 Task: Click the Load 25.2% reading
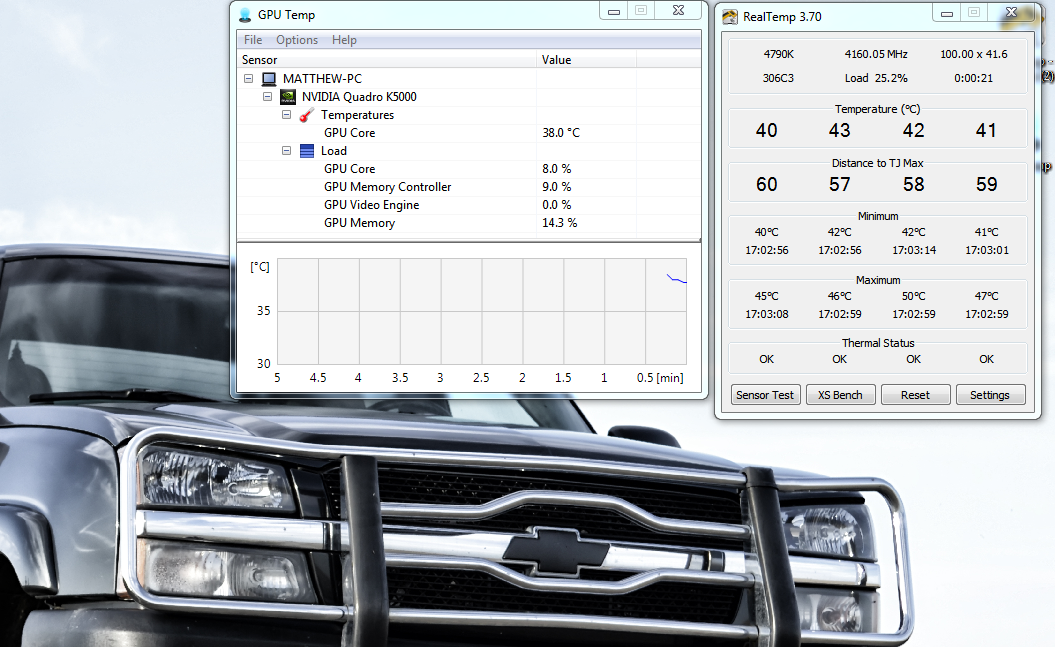point(876,78)
